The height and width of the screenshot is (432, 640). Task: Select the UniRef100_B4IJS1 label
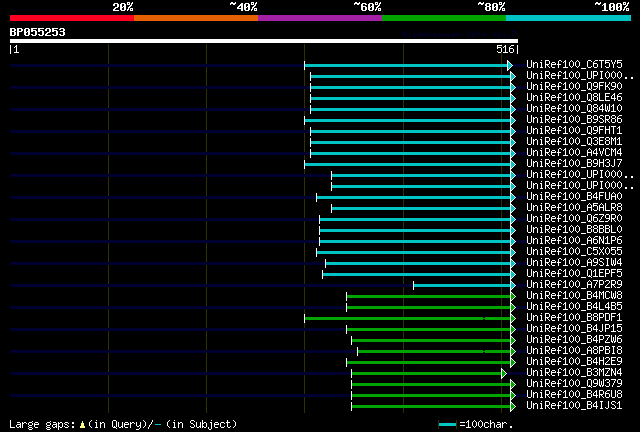pos(574,405)
